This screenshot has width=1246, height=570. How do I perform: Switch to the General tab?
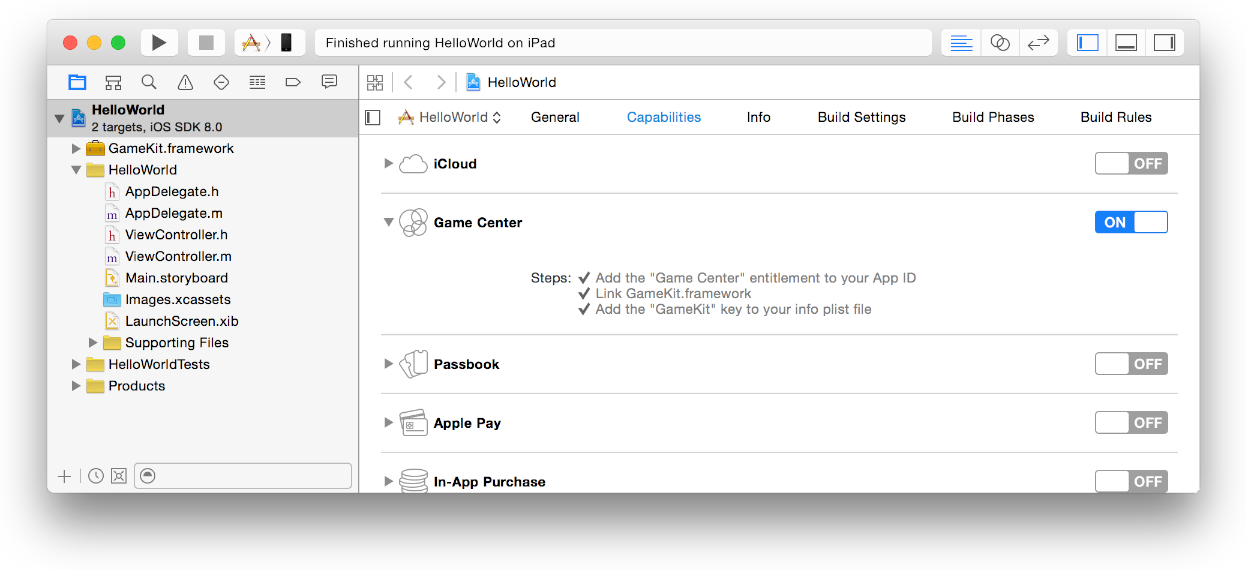coord(555,117)
